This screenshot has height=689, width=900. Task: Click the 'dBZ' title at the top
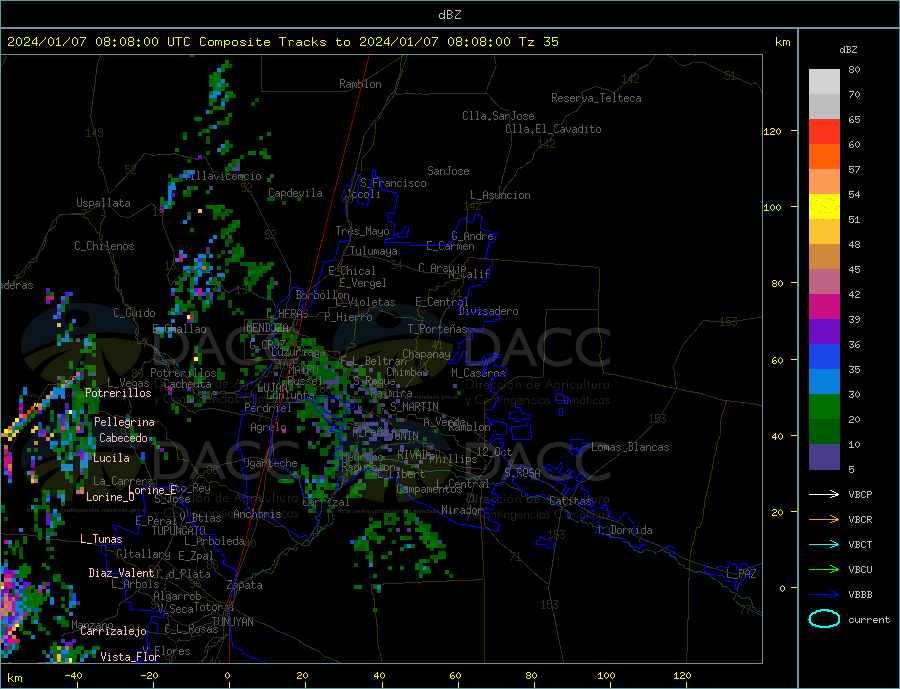point(449,15)
